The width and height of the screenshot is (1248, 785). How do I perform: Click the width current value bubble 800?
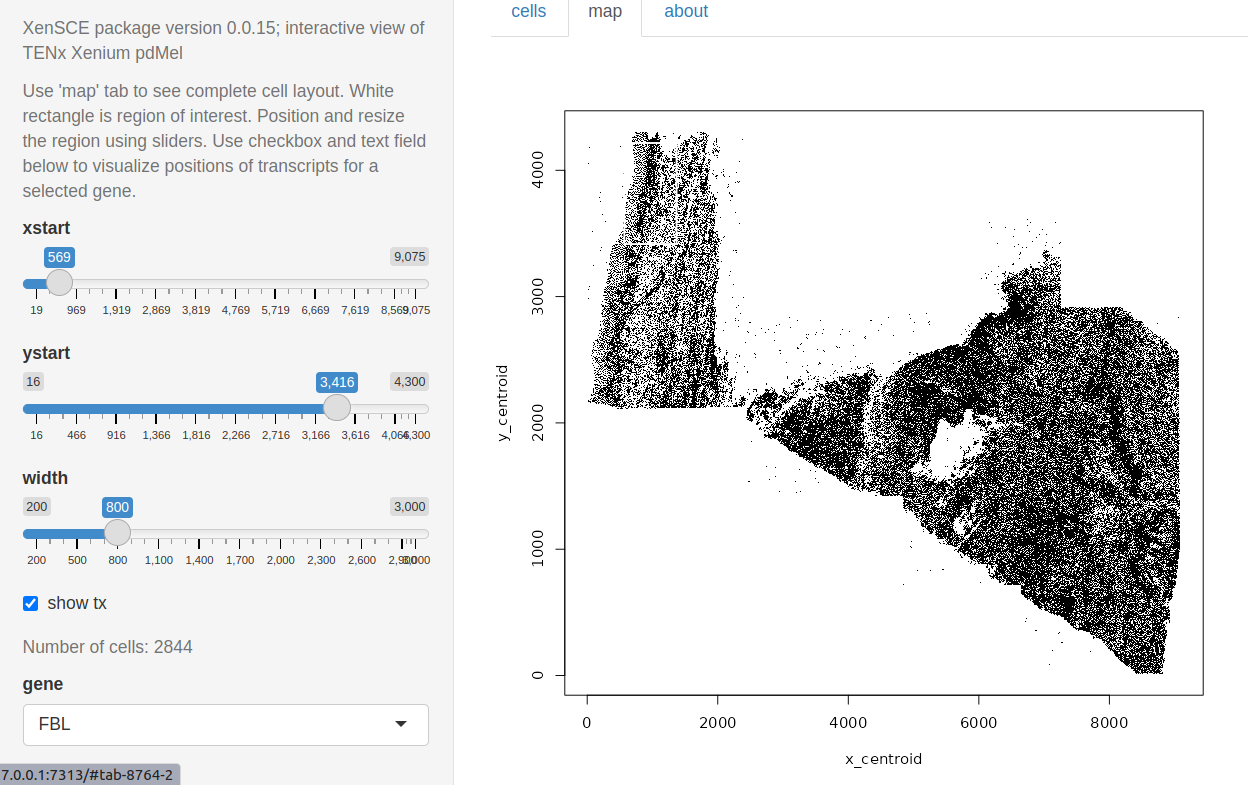[x=118, y=507]
